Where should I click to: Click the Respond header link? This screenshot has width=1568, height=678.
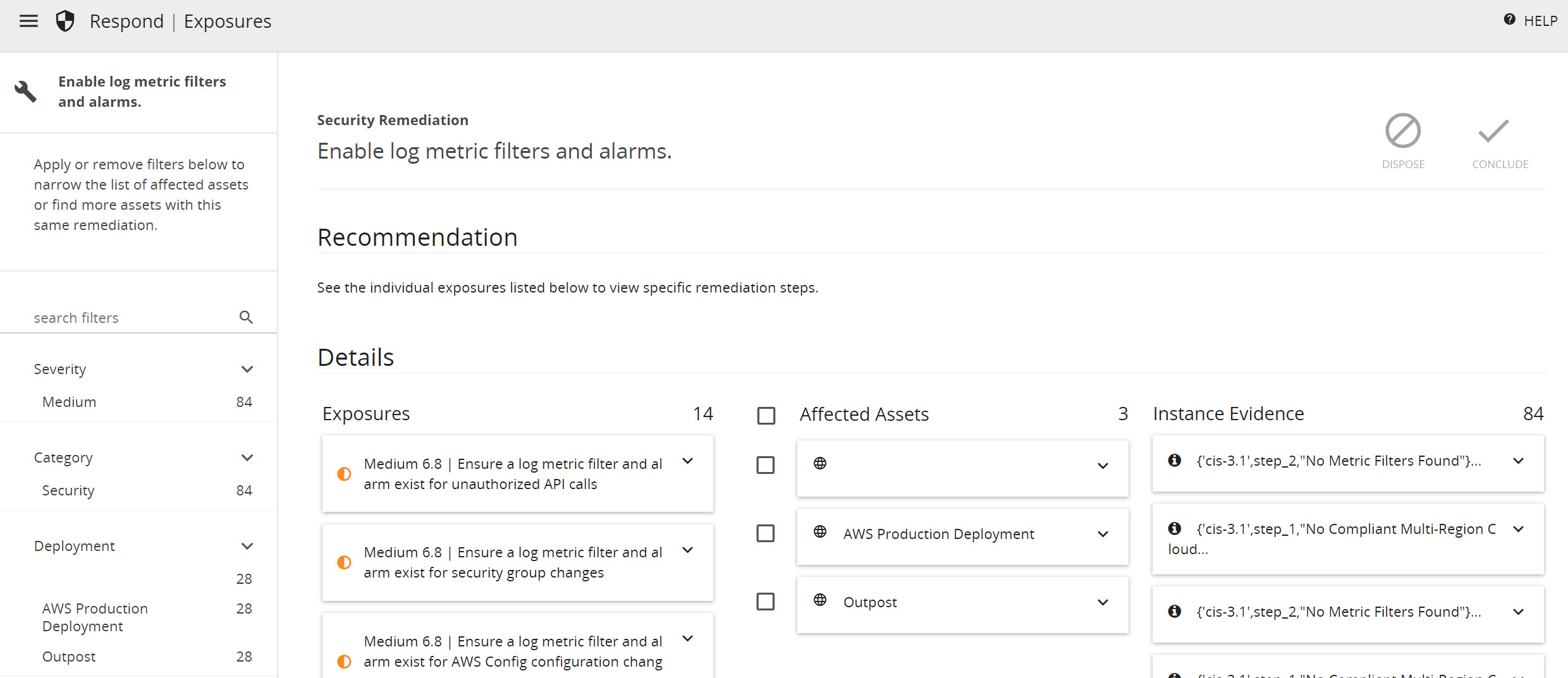coord(126,21)
